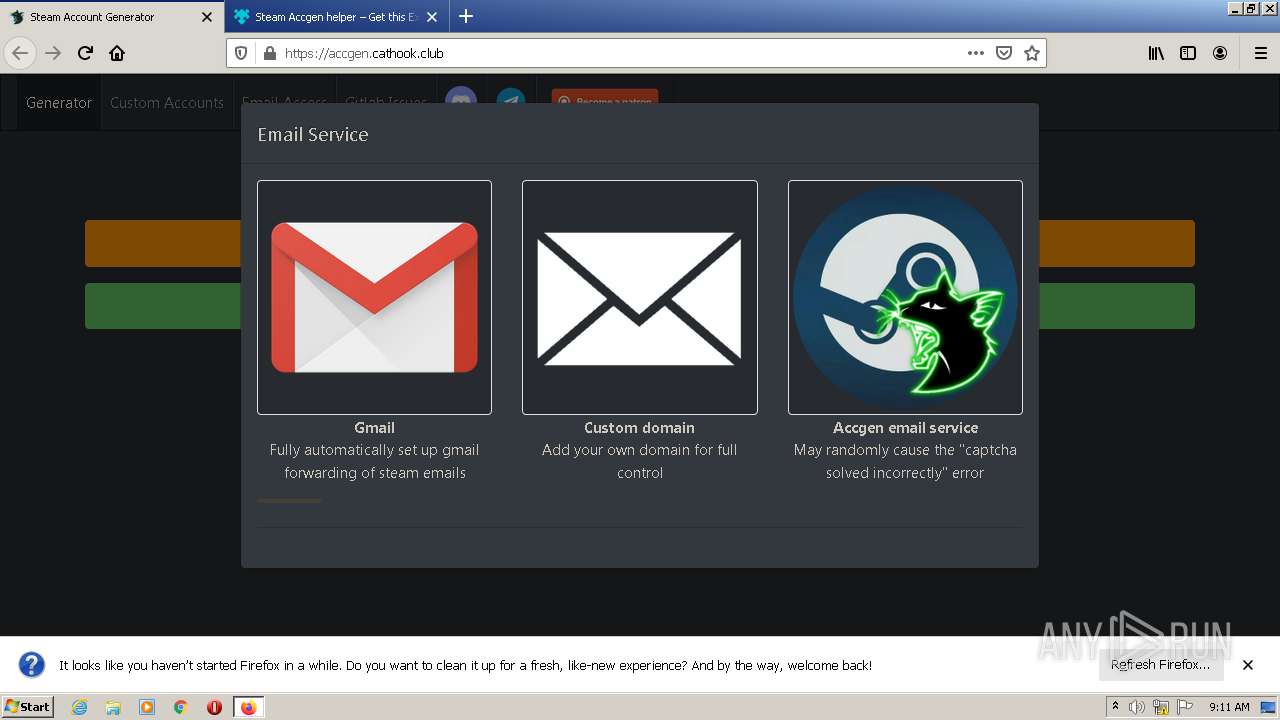Choose the Custom domain envelope card

coord(640,297)
